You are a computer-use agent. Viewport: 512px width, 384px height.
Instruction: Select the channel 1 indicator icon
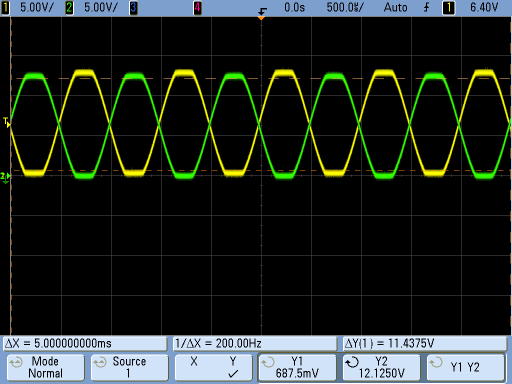coord(5,8)
